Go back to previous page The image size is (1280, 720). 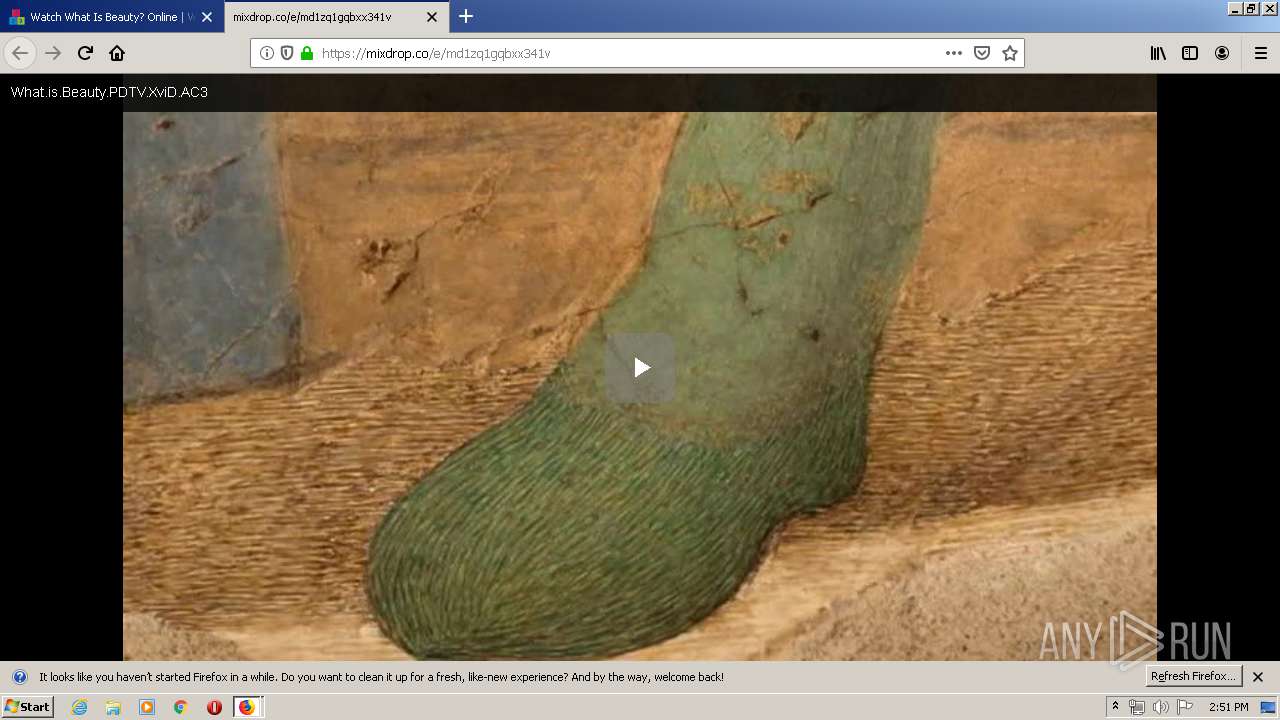pyautogui.click(x=20, y=53)
